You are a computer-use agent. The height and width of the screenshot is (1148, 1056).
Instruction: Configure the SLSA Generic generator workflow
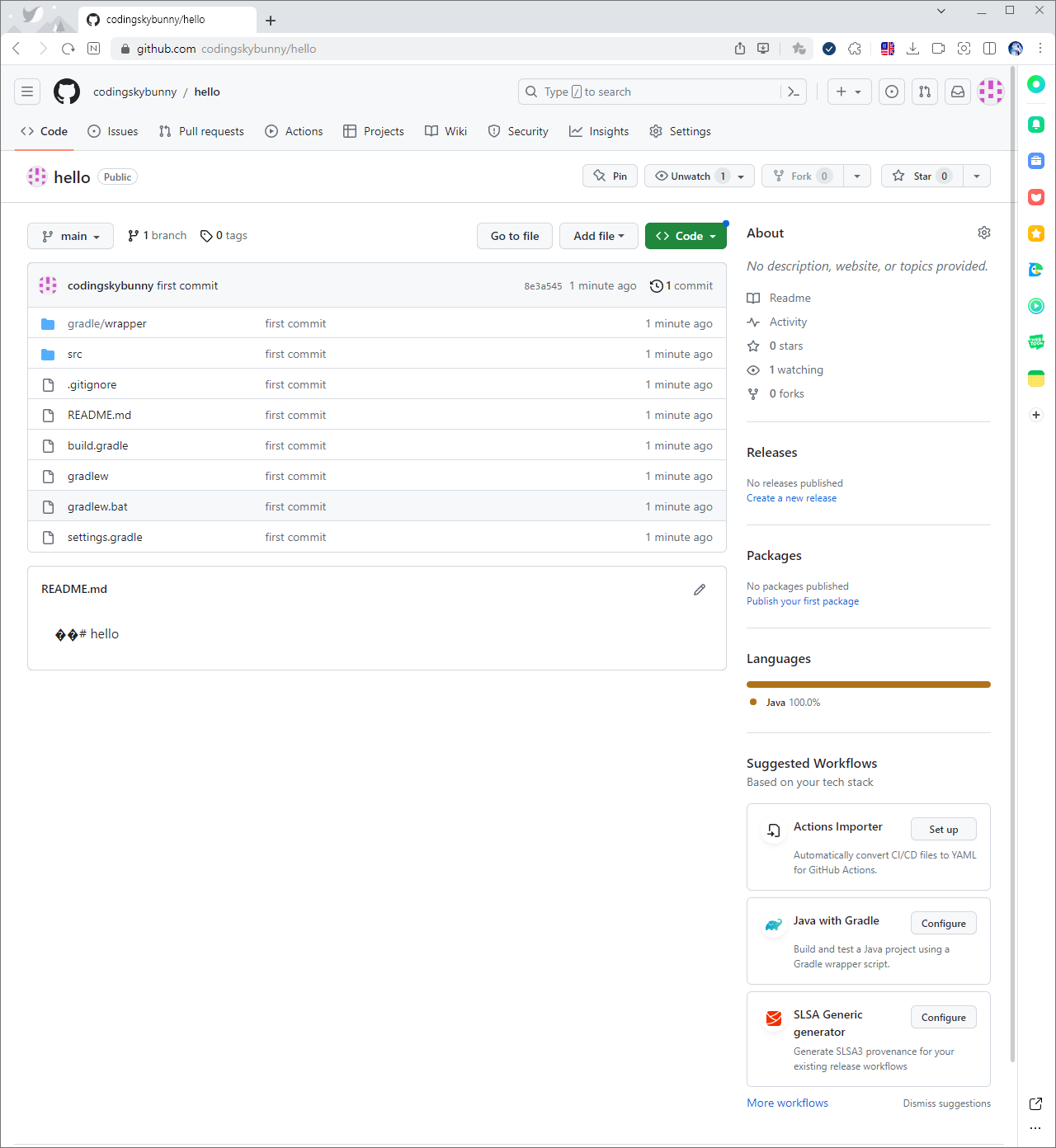(x=944, y=1017)
